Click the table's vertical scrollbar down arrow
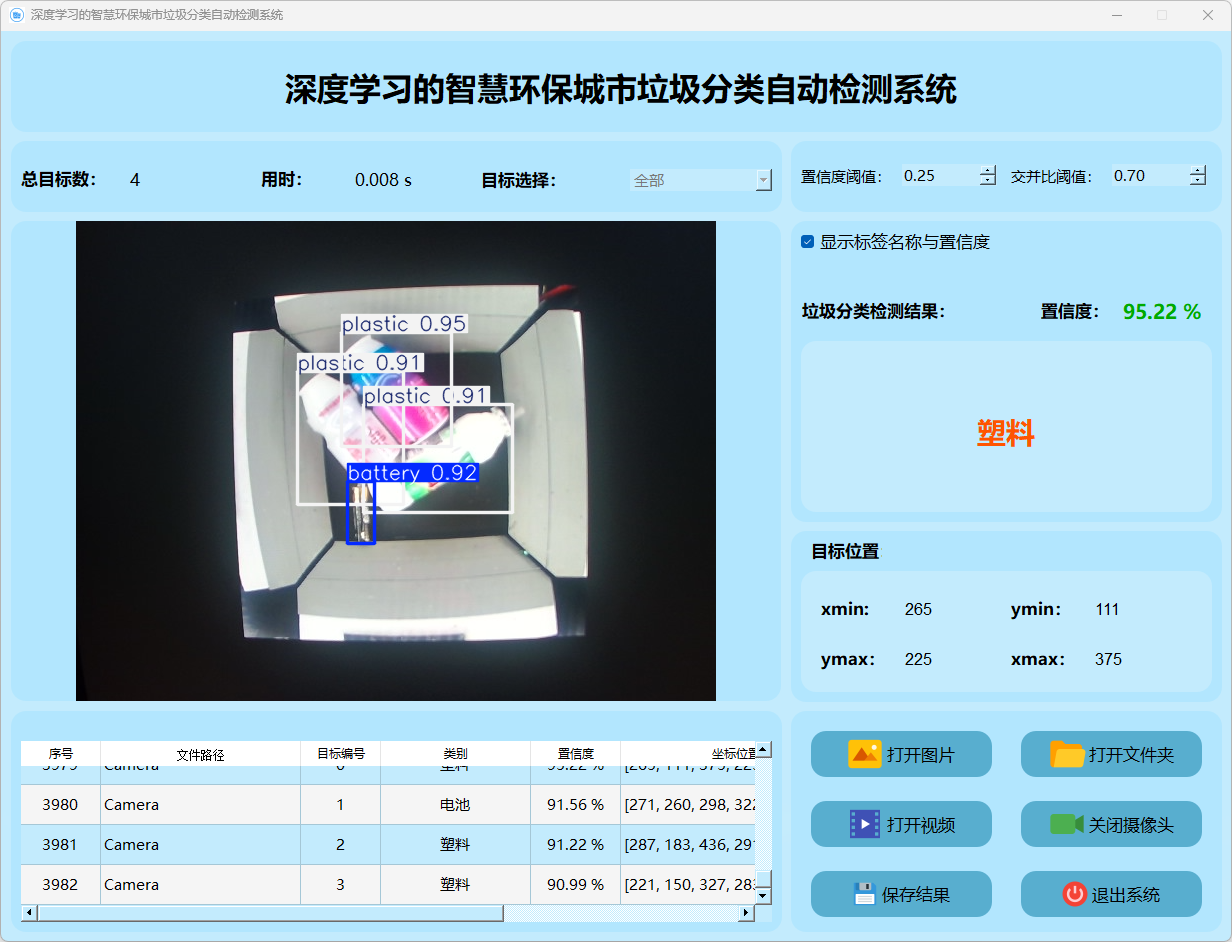 coord(763,896)
